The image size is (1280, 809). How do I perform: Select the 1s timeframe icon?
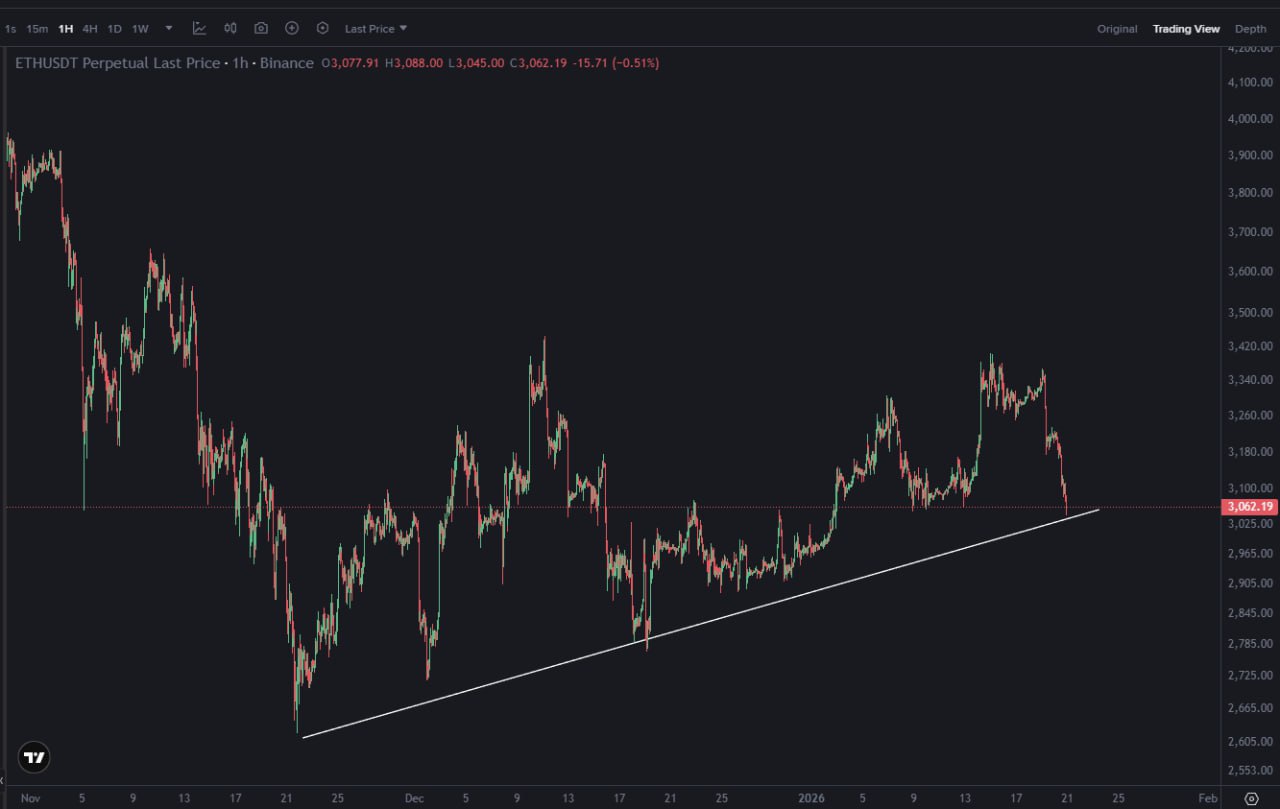[x=10, y=28]
